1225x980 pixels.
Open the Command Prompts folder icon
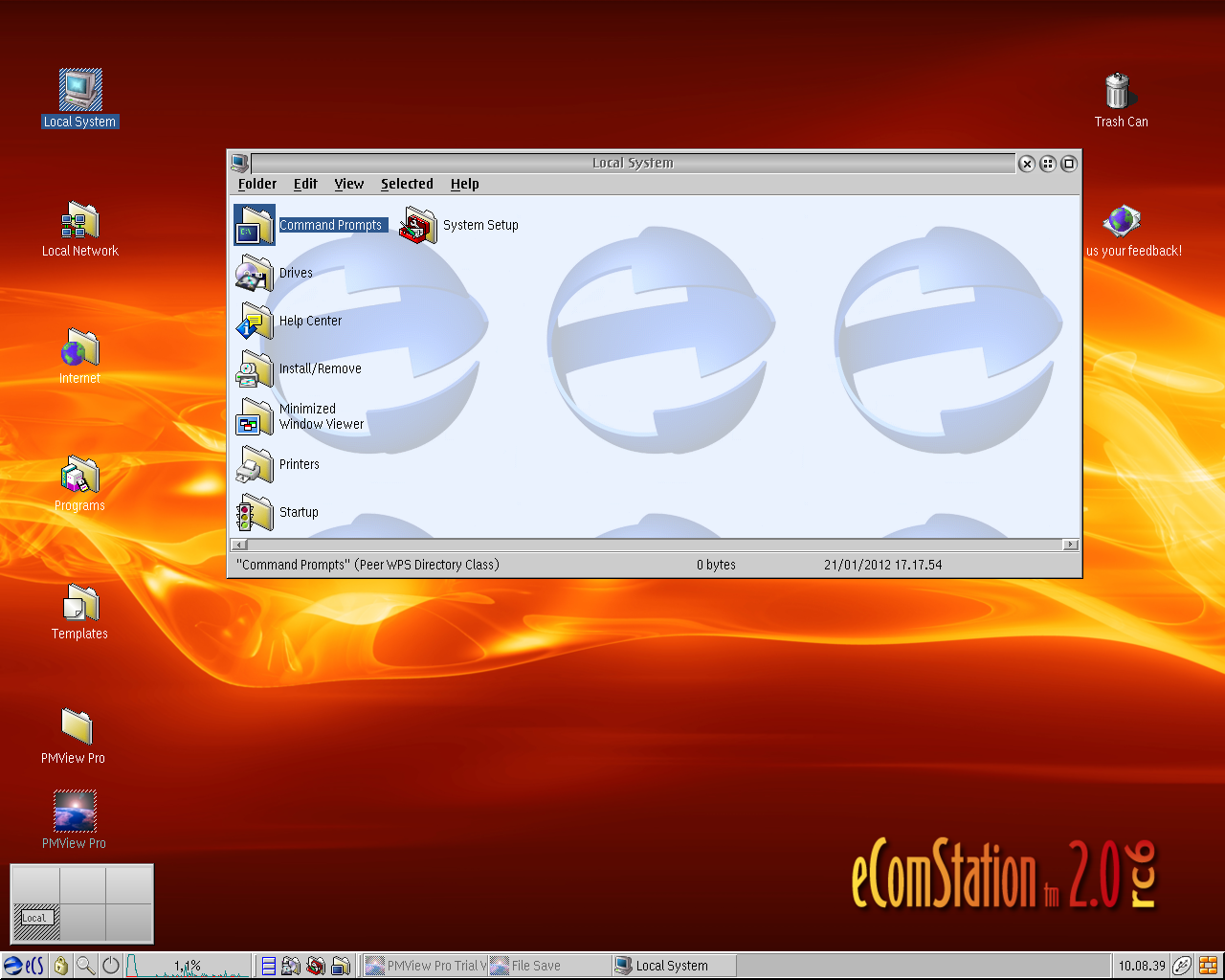click(x=255, y=225)
